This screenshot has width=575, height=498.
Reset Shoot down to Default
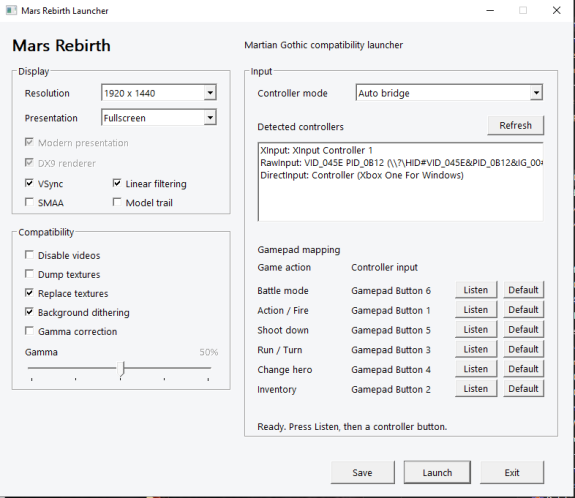(x=523, y=329)
